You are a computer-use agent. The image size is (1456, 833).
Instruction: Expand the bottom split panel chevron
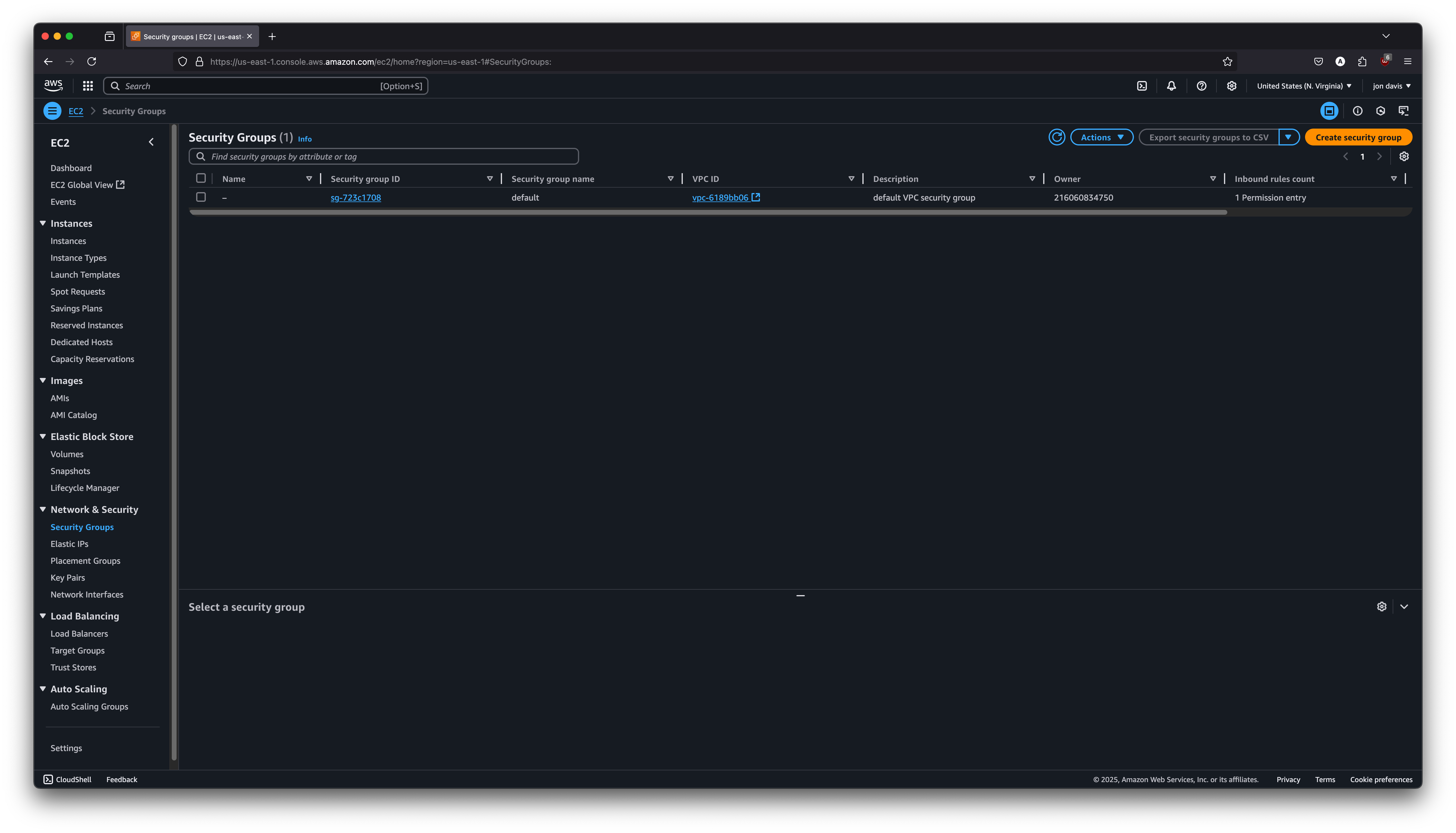tap(1404, 607)
